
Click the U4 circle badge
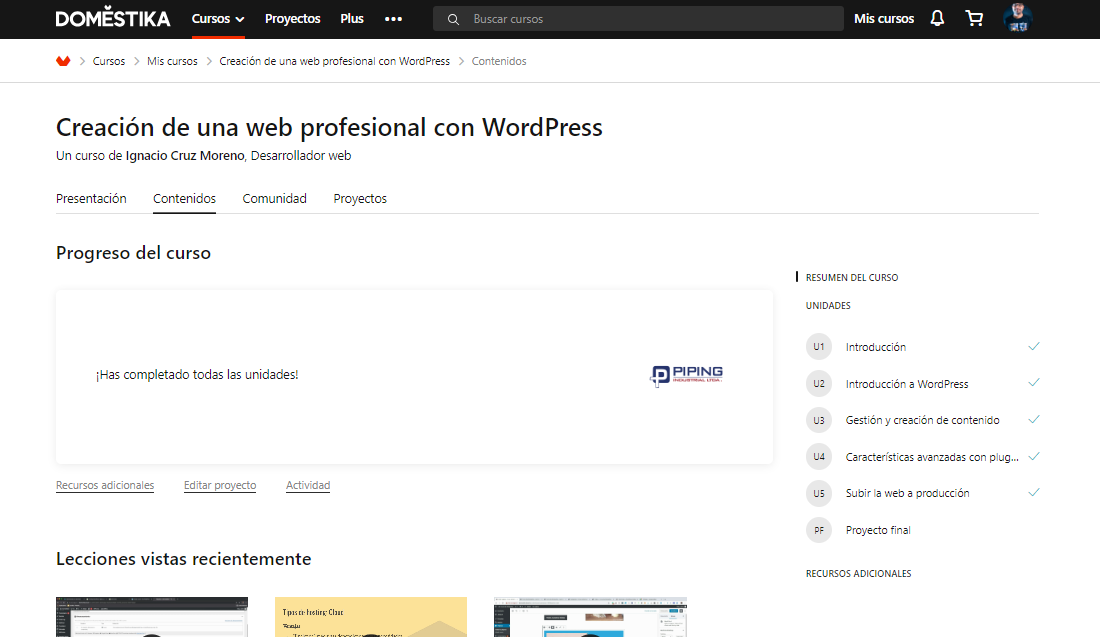(x=819, y=457)
